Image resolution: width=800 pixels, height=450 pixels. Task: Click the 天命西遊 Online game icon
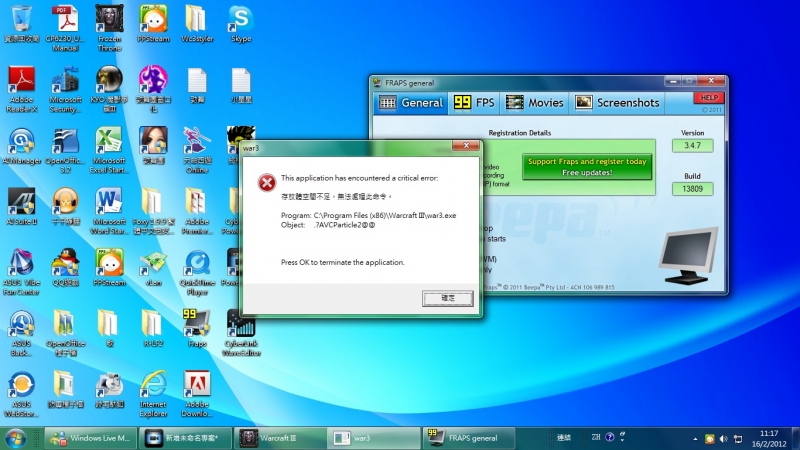click(x=197, y=151)
